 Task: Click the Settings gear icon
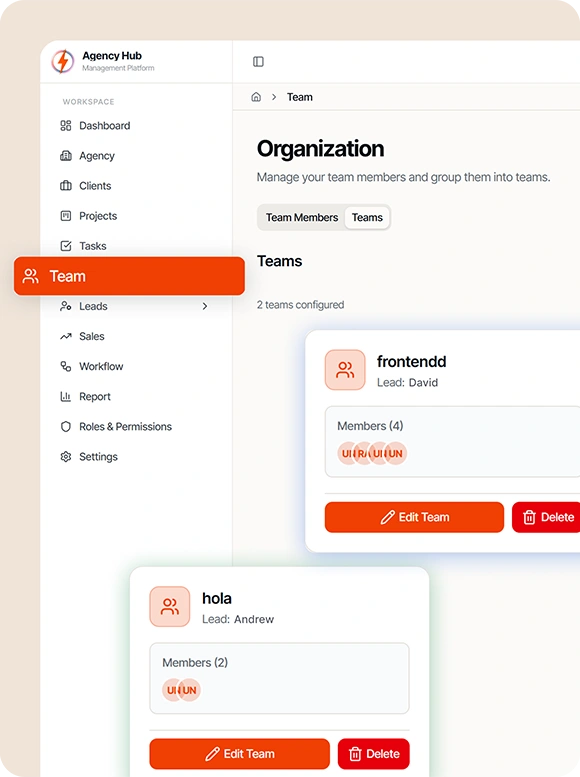pyautogui.click(x=65, y=456)
